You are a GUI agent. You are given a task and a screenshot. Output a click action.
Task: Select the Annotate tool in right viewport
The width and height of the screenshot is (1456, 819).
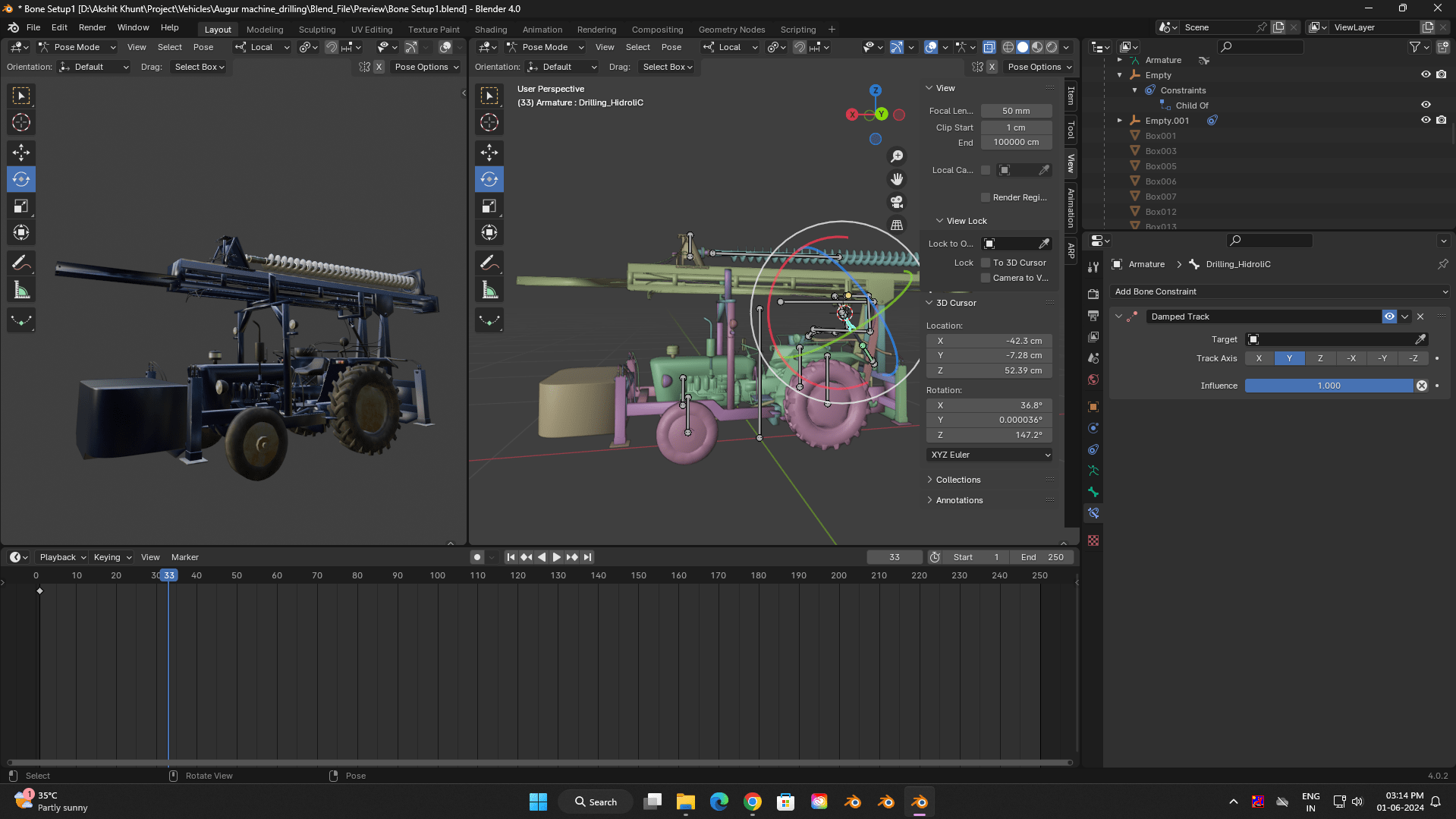point(489,263)
